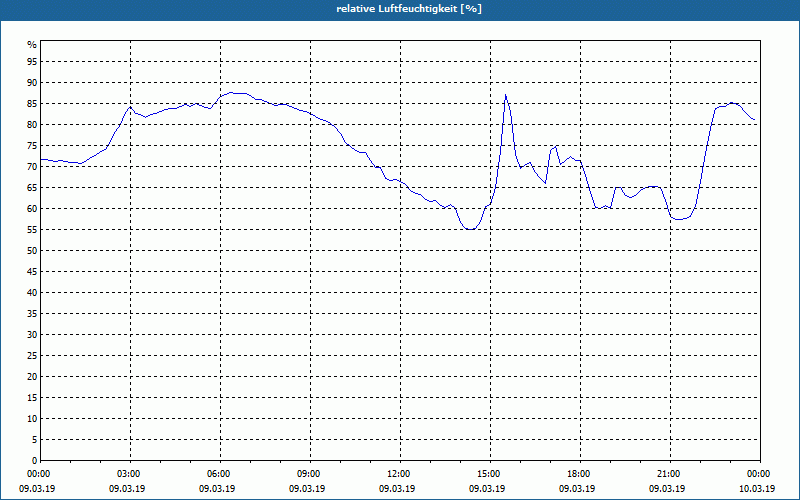The width and height of the screenshot is (800, 500).
Task: Click the y-axis label '25'
Action: tap(32, 356)
